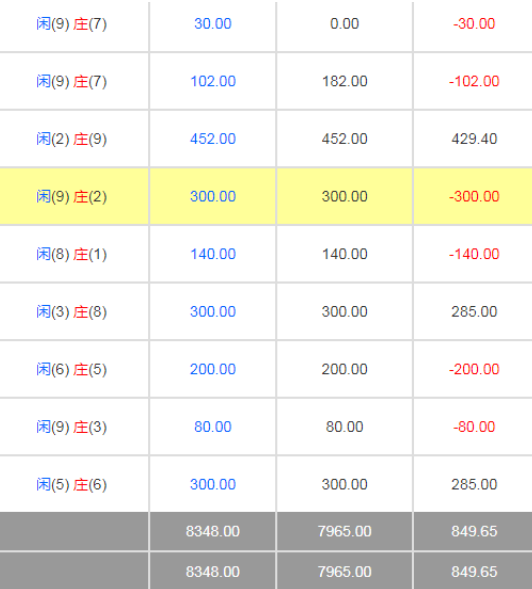
Task: Click the red -300.00 loss in highlighted row
Action: click(x=474, y=196)
